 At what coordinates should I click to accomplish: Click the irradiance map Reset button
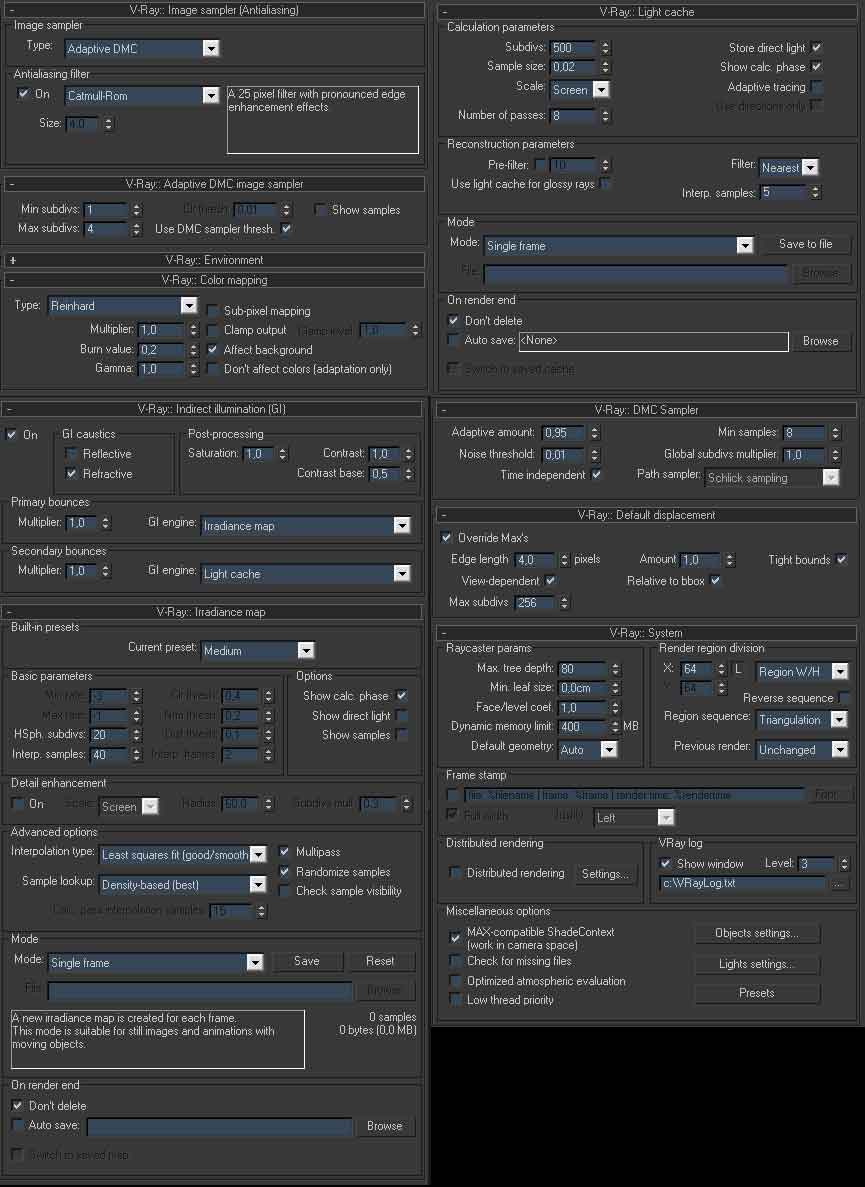380,961
